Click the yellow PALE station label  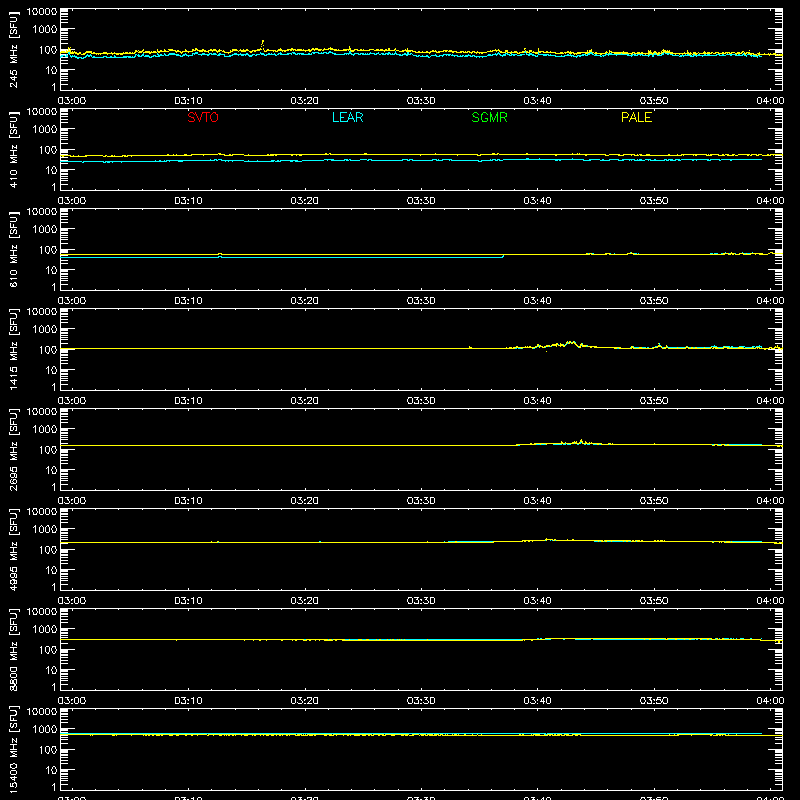click(x=636, y=117)
